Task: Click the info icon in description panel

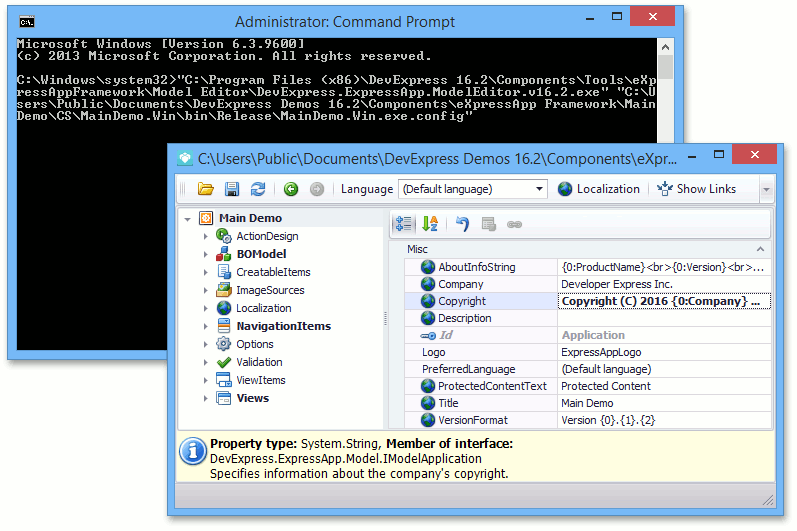Action: [x=193, y=451]
